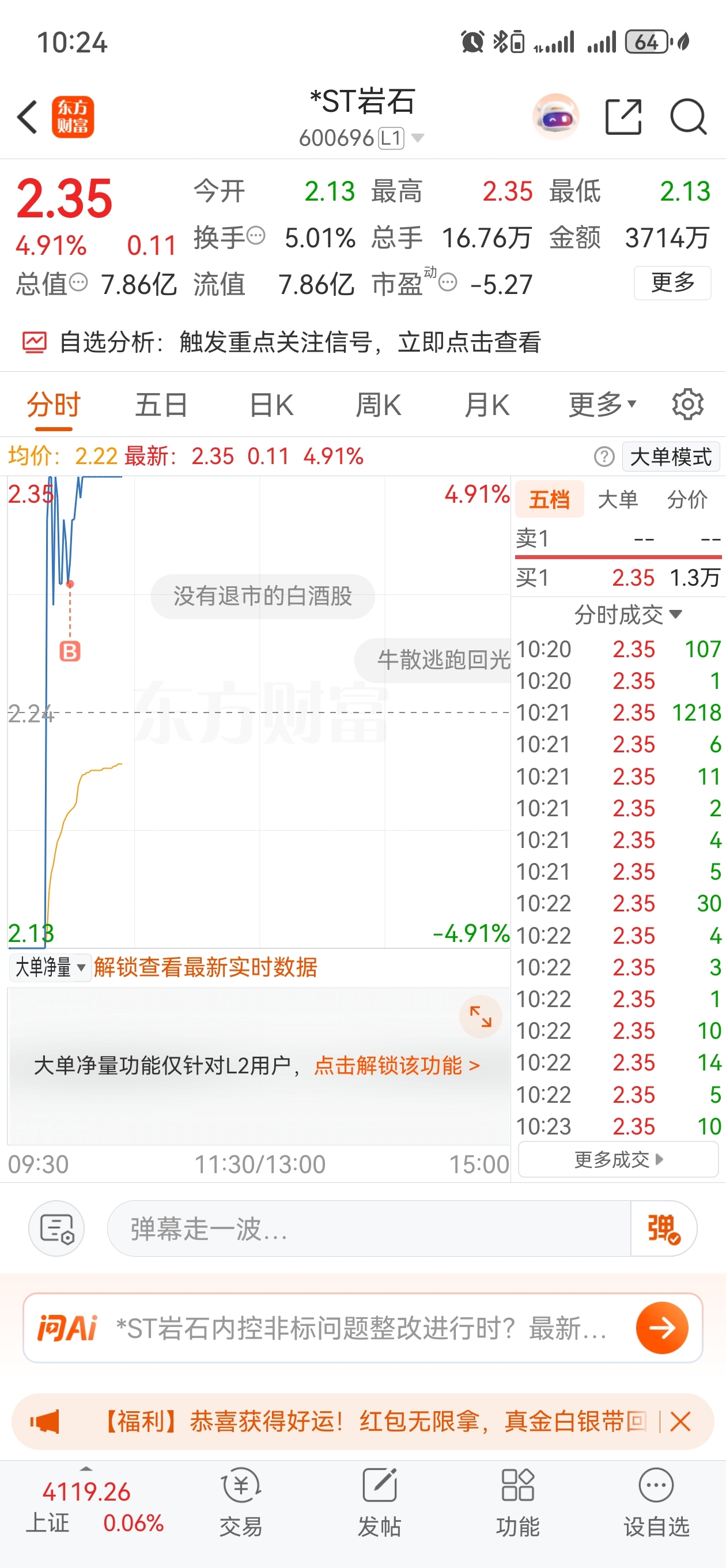Screen dimensions: 726x1568
Task: Tap the 市盈 info bubble icon
Action: pyautogui.click(x=447, y=282)
